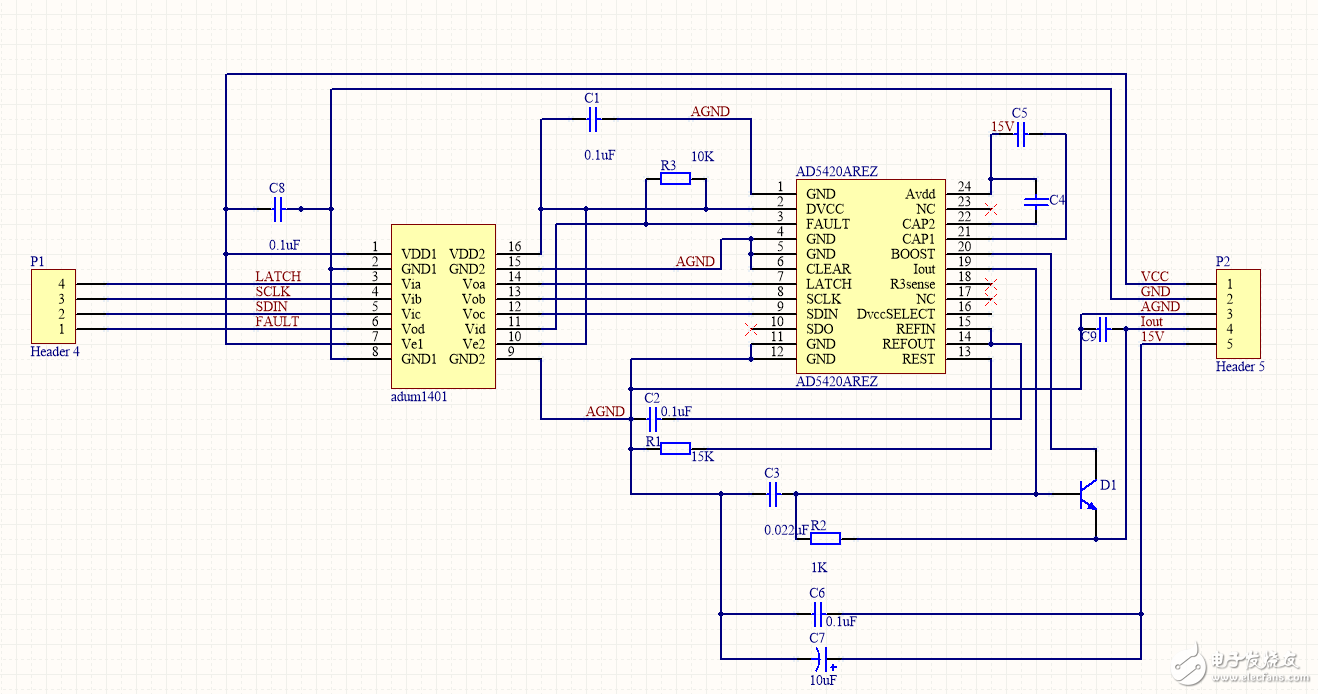Click the 0.022uF value of C3
This screenshot has height=694, width=1318.
click(x=786, y=530)
